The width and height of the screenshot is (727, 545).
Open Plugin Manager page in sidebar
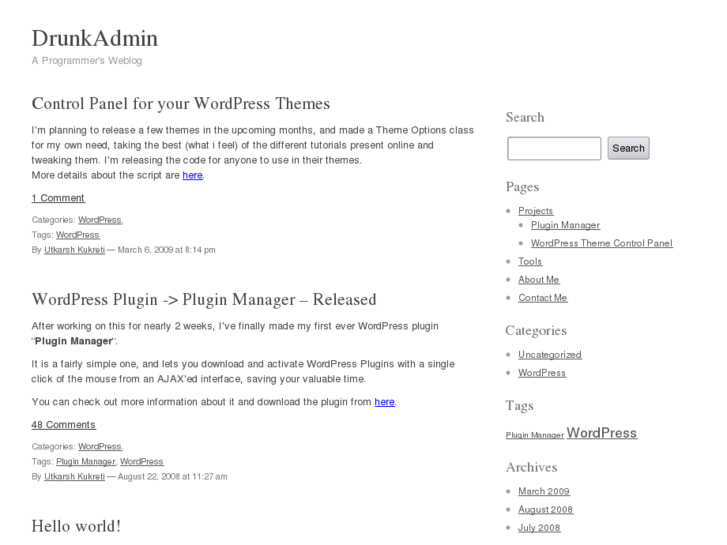(565, 225)
